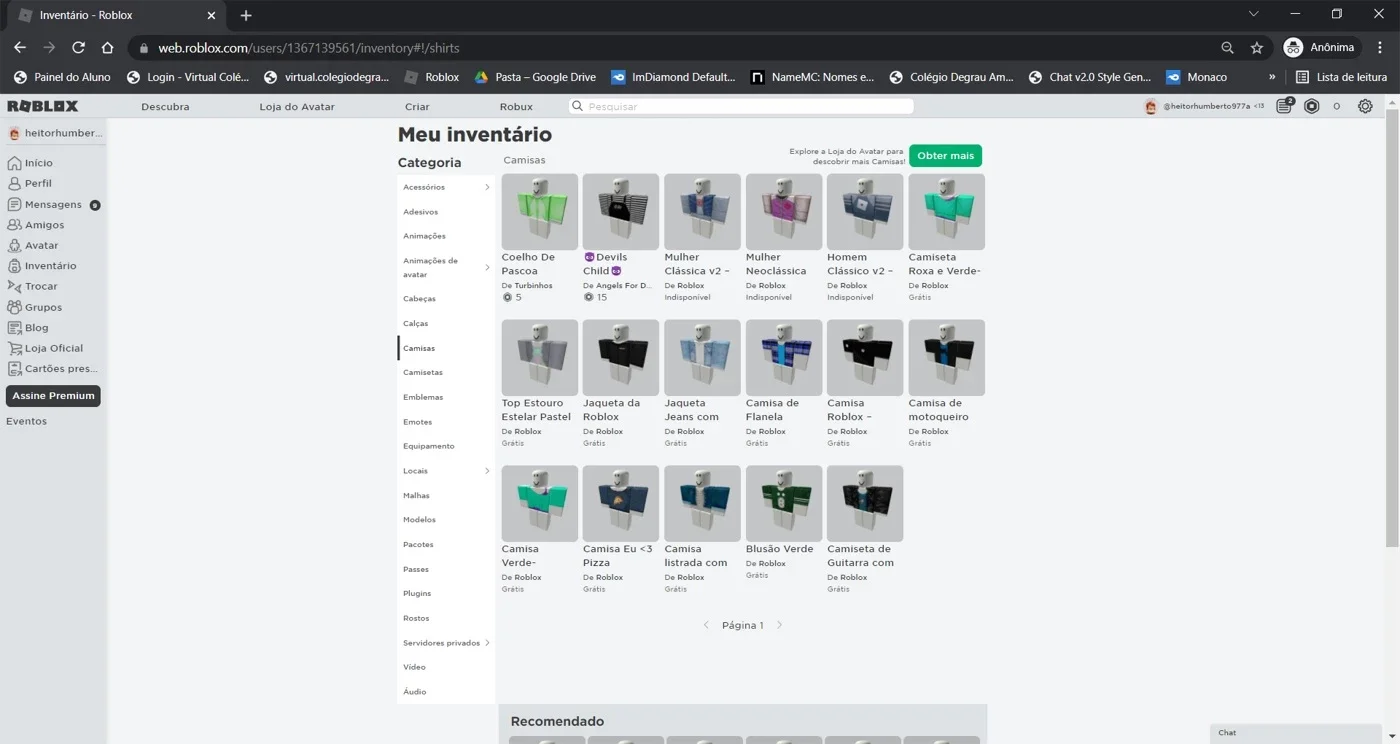This screenshot has height=744, width=1400.
Task: Open Painel do Aluno bookmark
Action: pos(62,77)
